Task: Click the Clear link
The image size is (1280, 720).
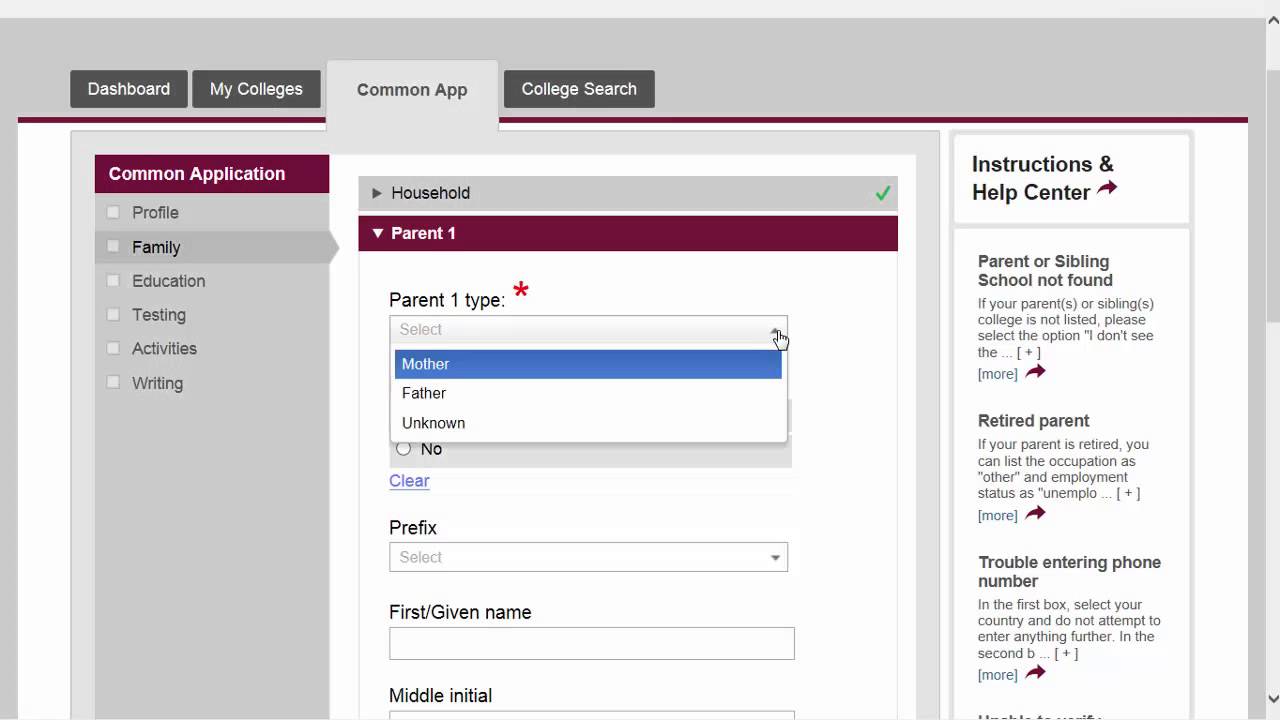Action: [409, 481]
